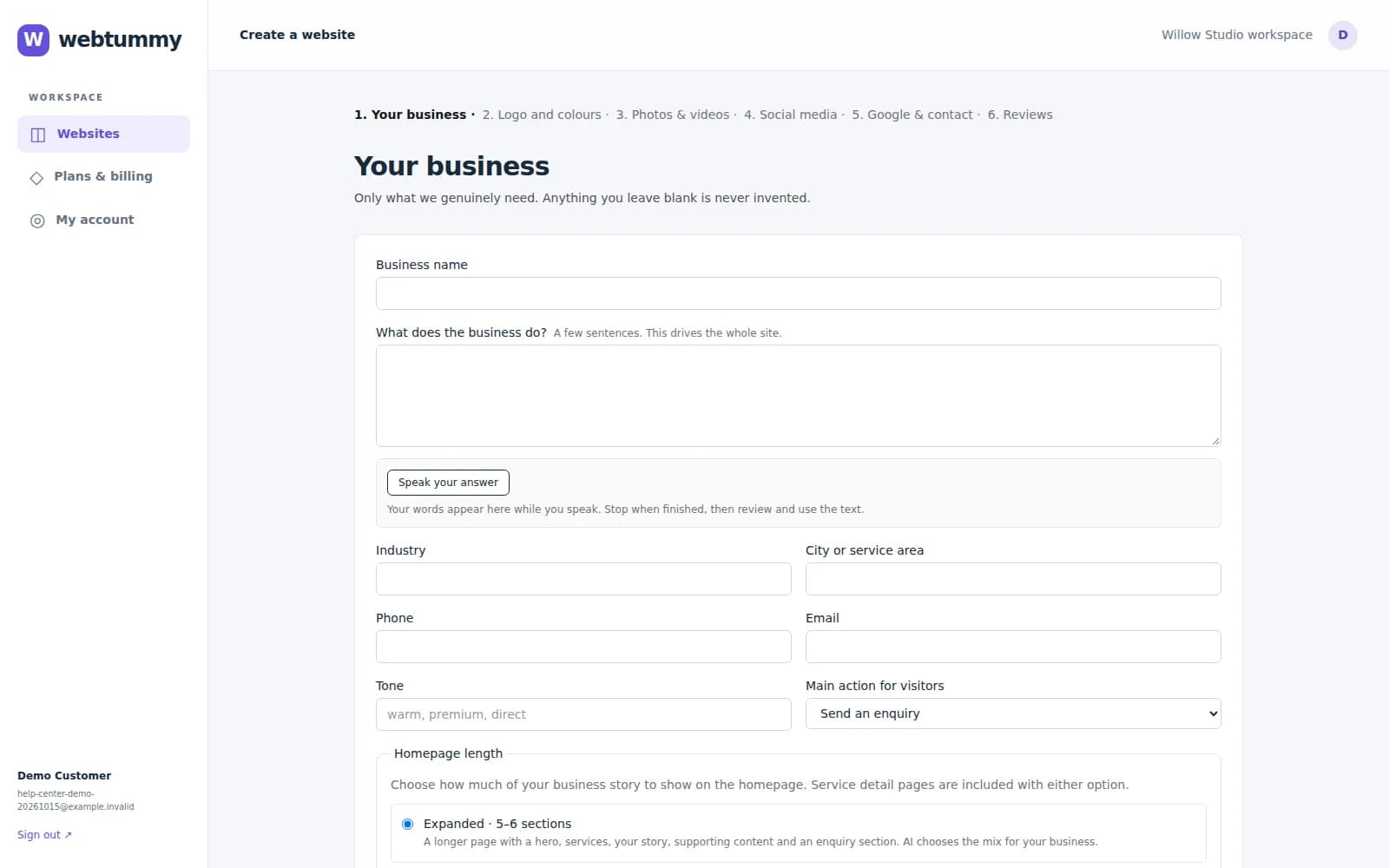Click the Demo Customer name text

64,776
